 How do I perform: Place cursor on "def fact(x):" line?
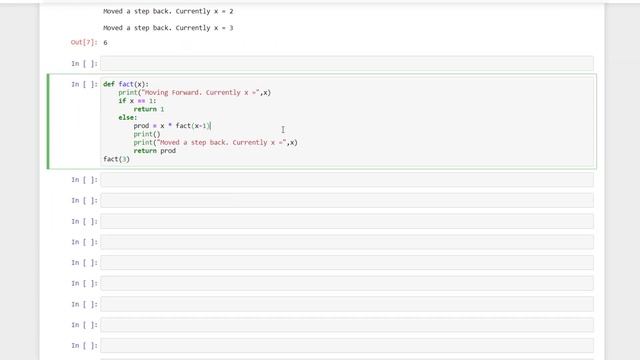pyautogui.click(x=126, y=84)
